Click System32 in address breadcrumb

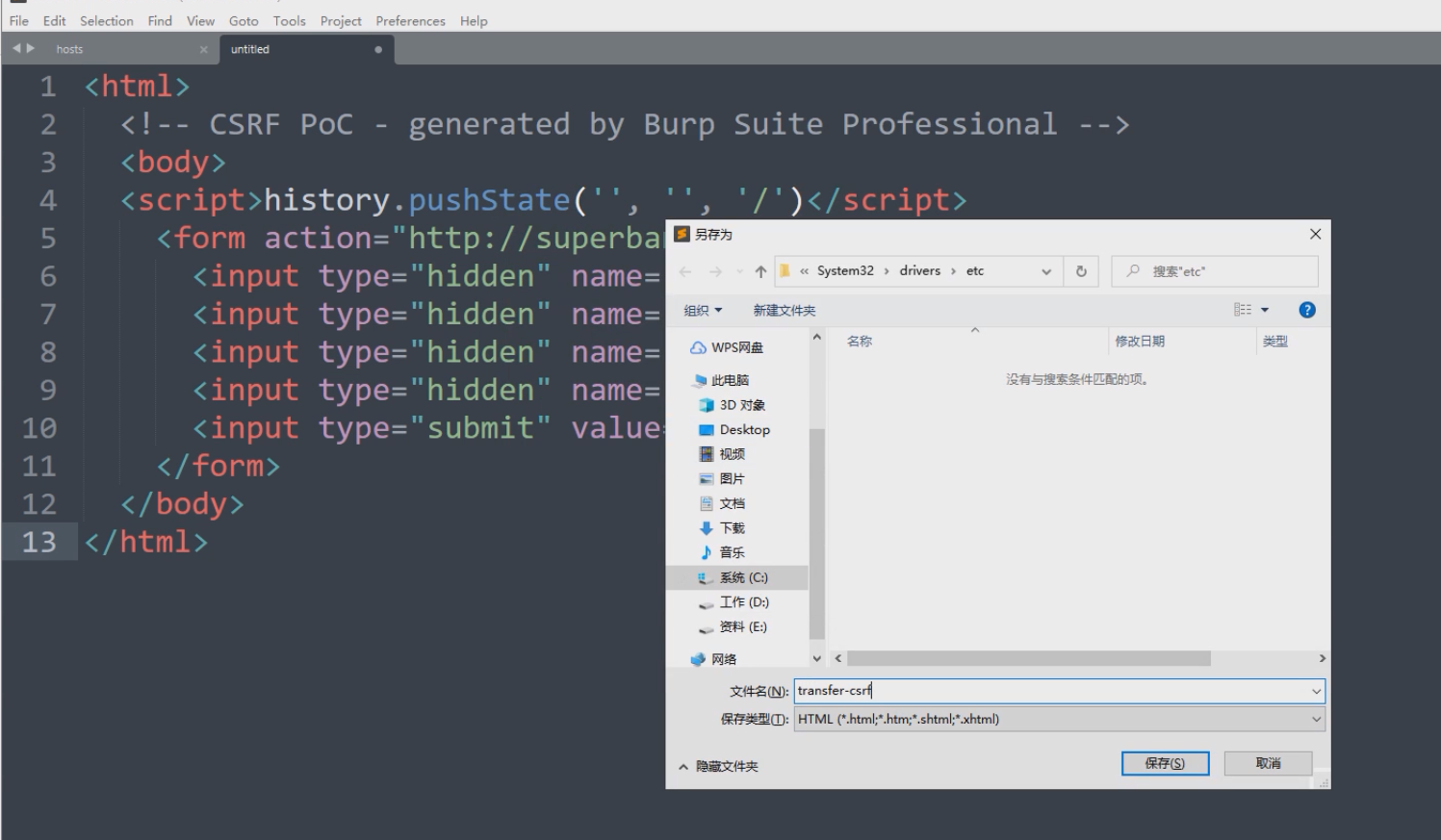[x=845, y=271]
